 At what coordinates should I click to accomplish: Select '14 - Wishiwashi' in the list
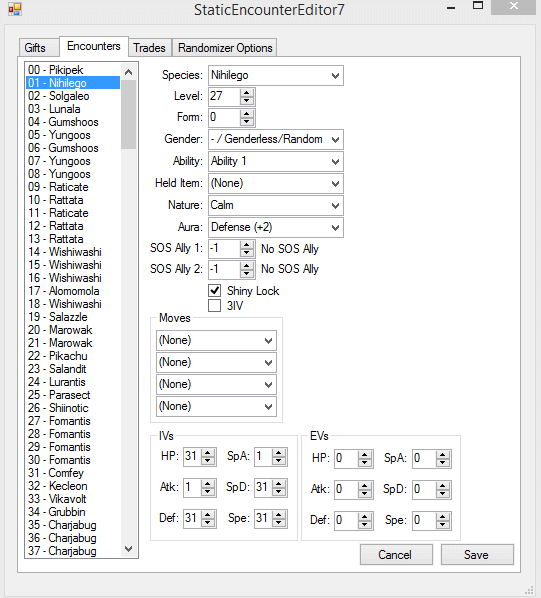[65, 252]
